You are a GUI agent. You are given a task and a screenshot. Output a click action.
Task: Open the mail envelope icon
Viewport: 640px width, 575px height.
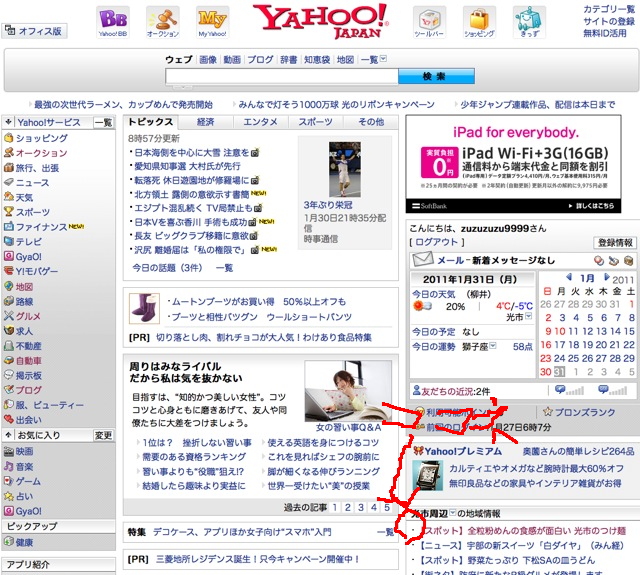coord(423,260)
